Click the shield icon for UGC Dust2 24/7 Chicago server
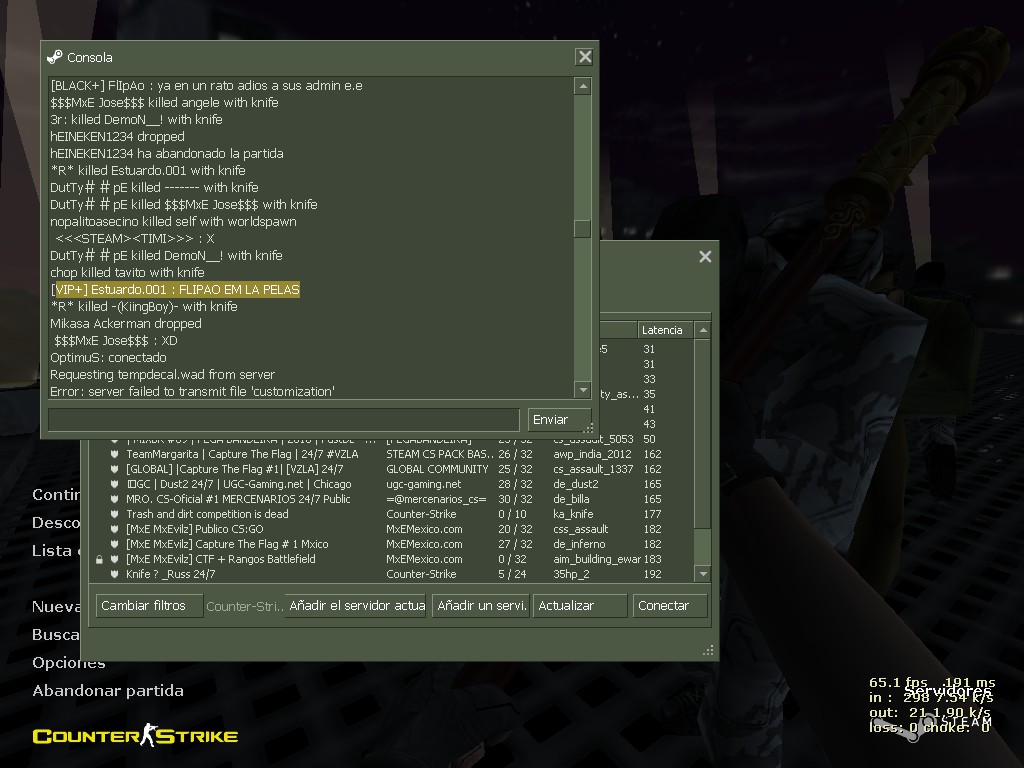The image size is (1024, 768). pyautogui.click(x=114, y=484)
